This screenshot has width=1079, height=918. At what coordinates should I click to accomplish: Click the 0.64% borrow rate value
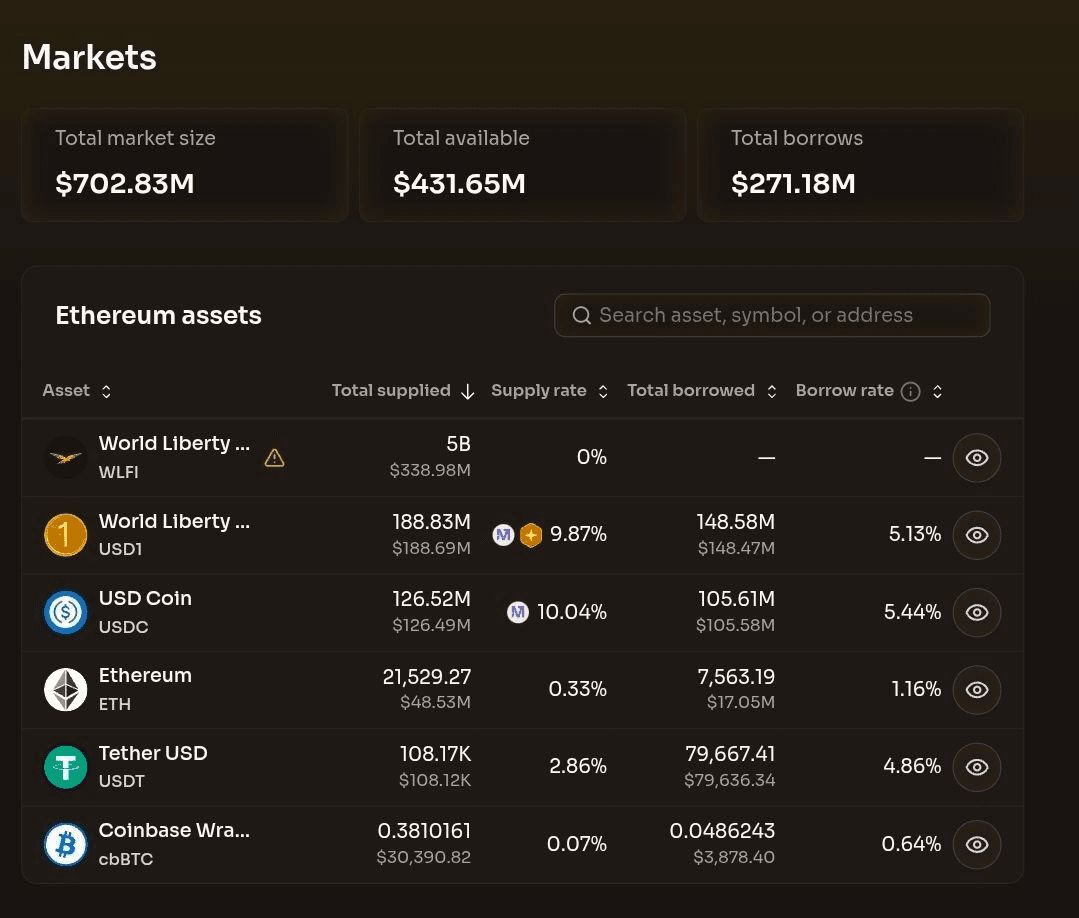click(x=911, y=844)
